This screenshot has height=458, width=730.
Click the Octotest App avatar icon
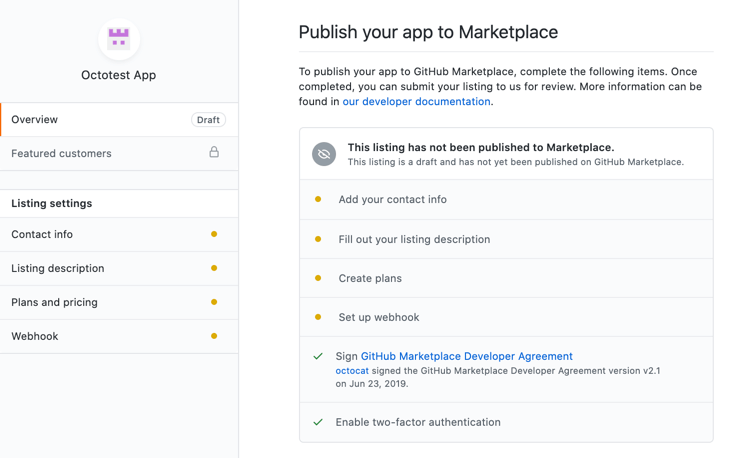pos(119,39)
